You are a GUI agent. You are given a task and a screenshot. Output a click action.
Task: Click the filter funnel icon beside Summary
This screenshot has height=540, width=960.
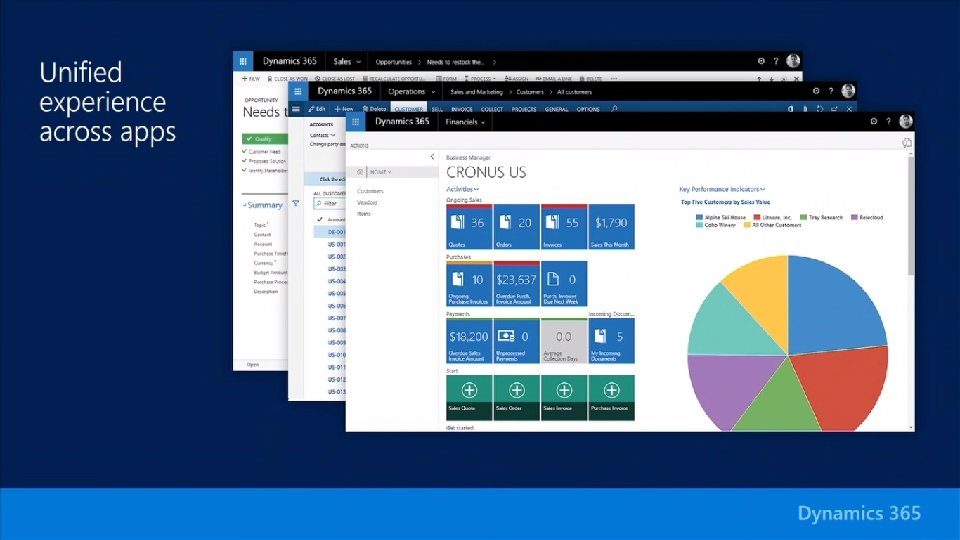pos(296,203)
